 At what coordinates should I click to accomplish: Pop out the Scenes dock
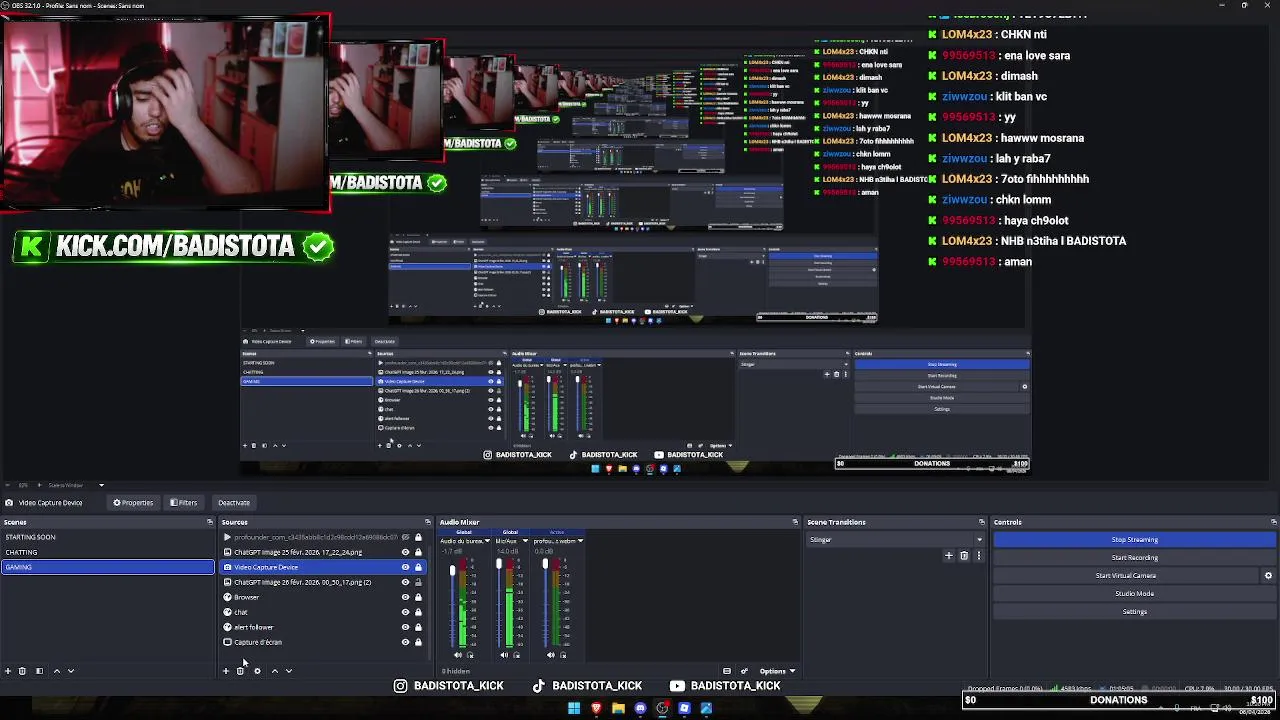pyautogui.click(x=209, y=522)
